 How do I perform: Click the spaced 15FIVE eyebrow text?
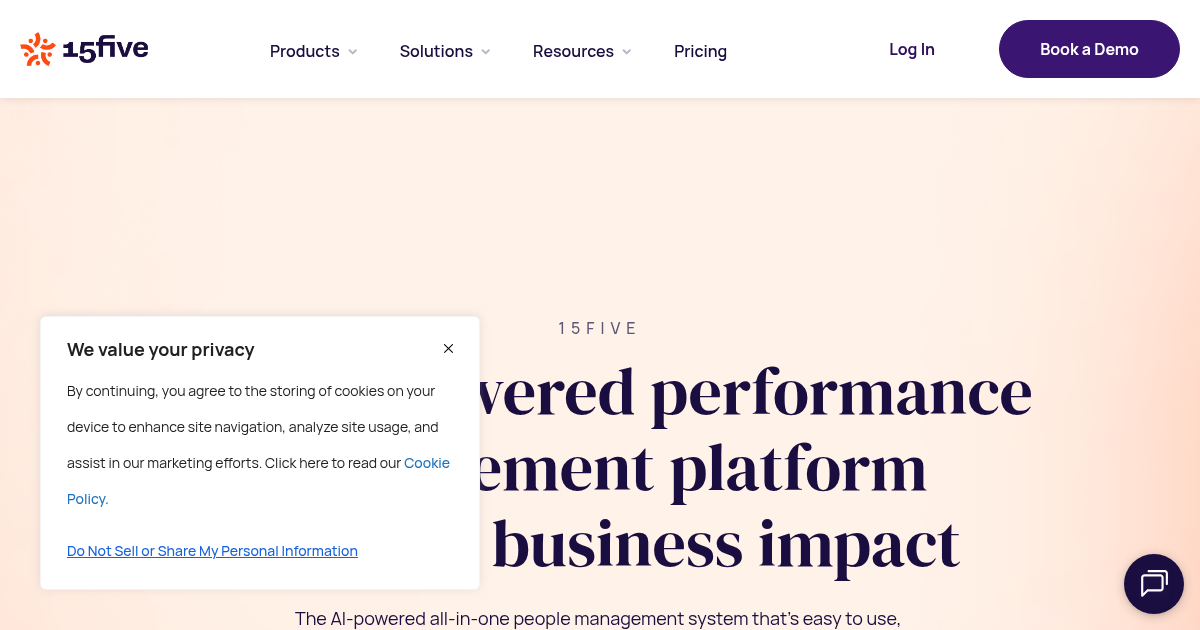598,328
